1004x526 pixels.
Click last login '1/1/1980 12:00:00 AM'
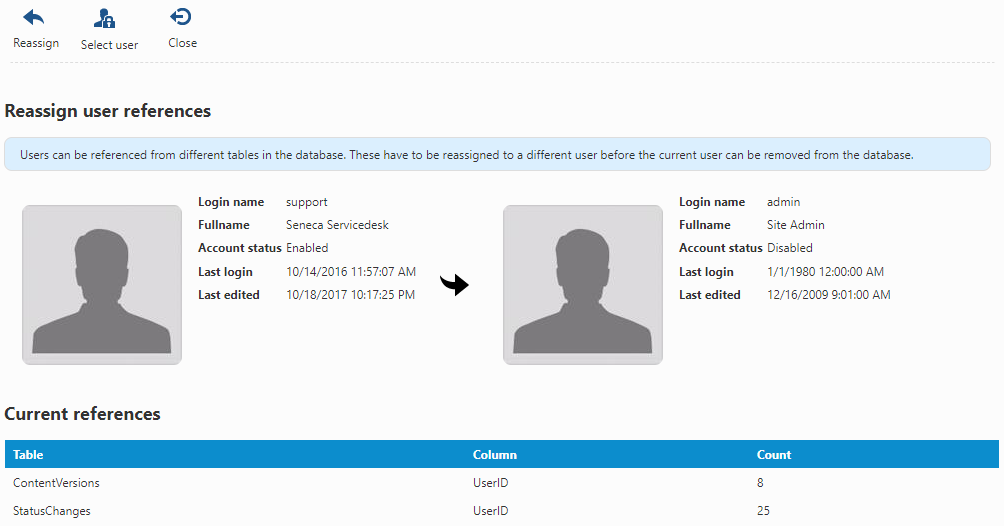click(825, 272)
